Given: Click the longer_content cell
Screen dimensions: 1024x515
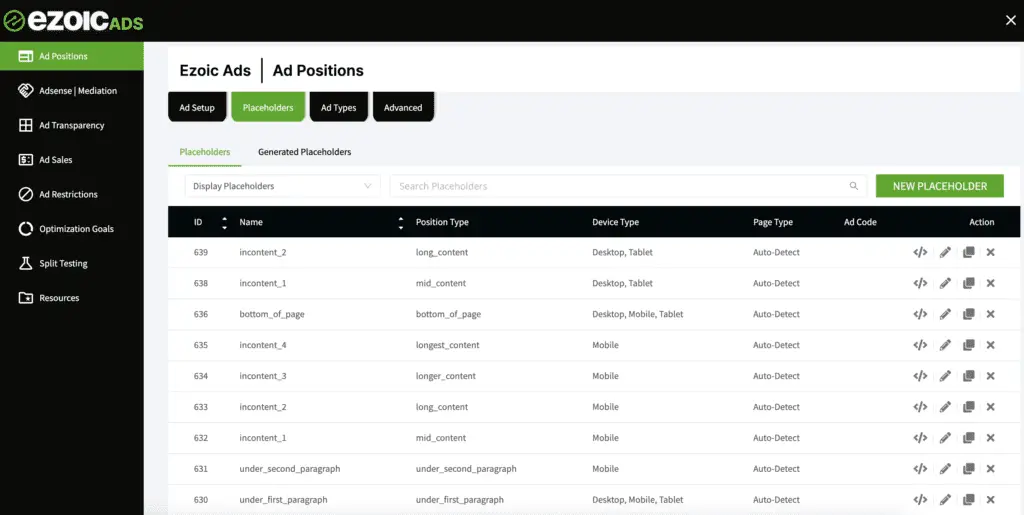Looking at the screenshot, I should tap(445, 376).
